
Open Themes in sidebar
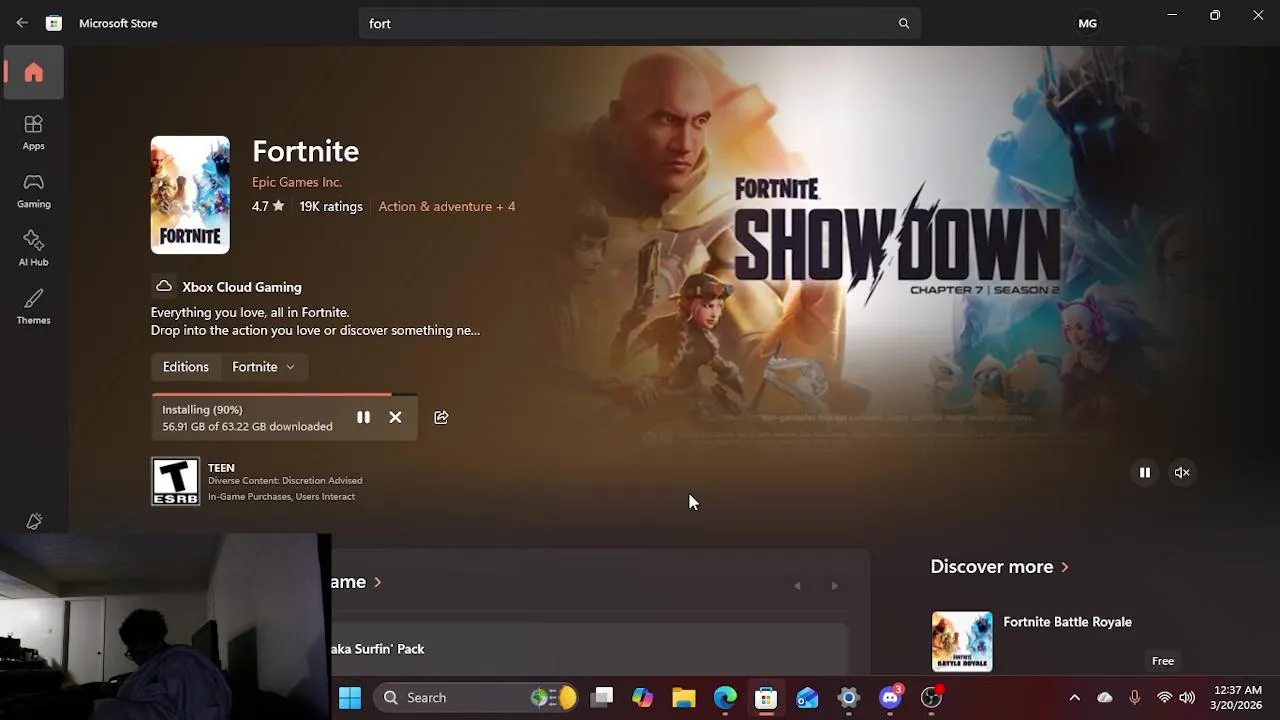point(34,306)
